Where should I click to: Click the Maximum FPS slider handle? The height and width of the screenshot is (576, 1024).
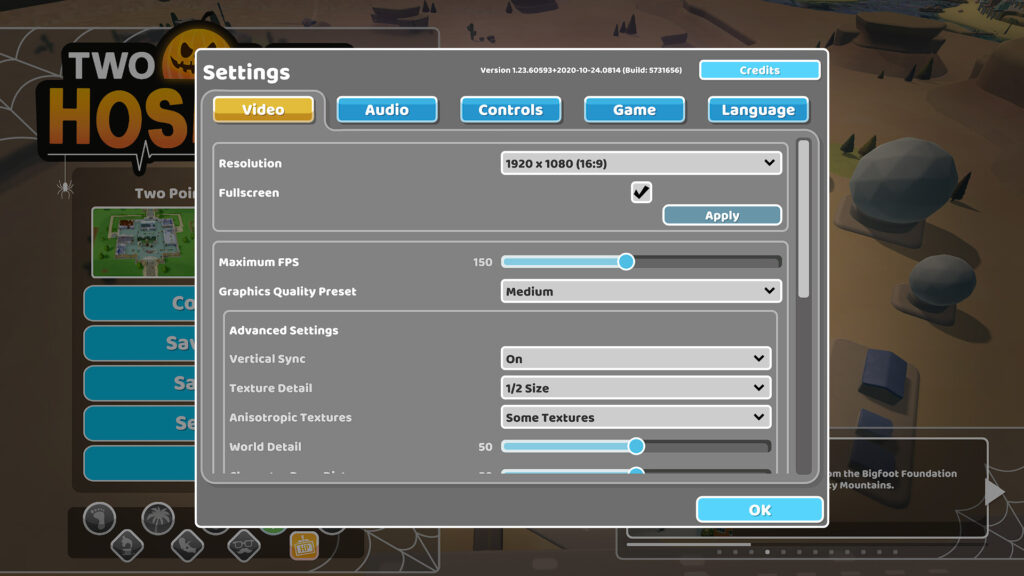point(626,262)
